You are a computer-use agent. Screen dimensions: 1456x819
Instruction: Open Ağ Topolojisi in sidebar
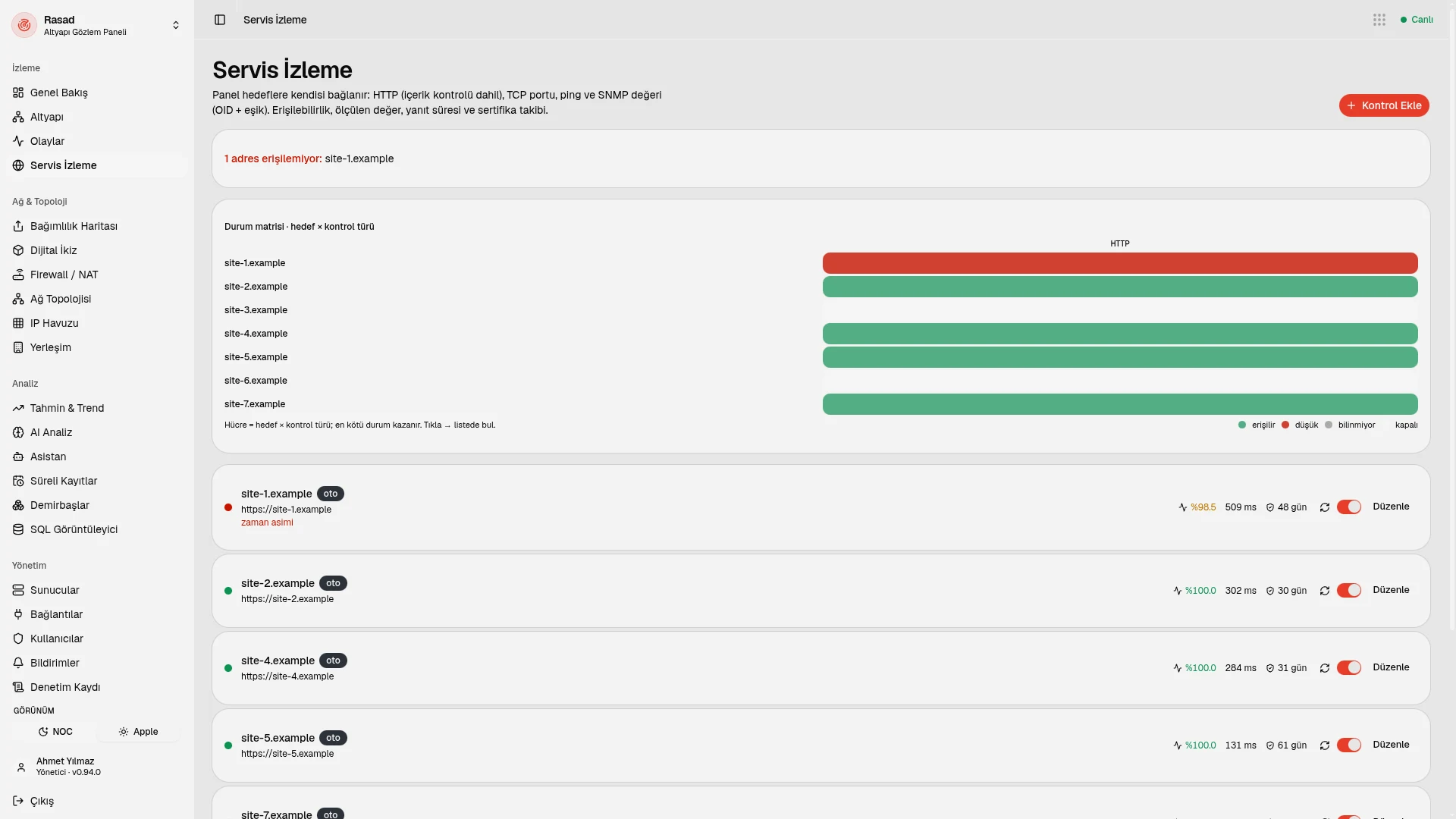[x=96, y=299]
